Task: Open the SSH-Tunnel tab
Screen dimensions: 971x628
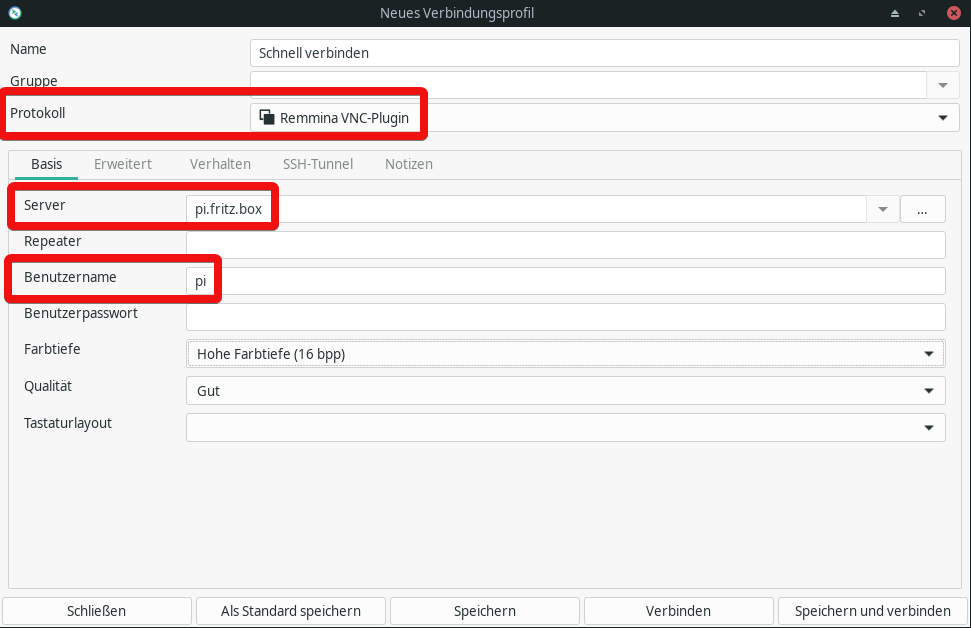Action: (x=318, y=164)
